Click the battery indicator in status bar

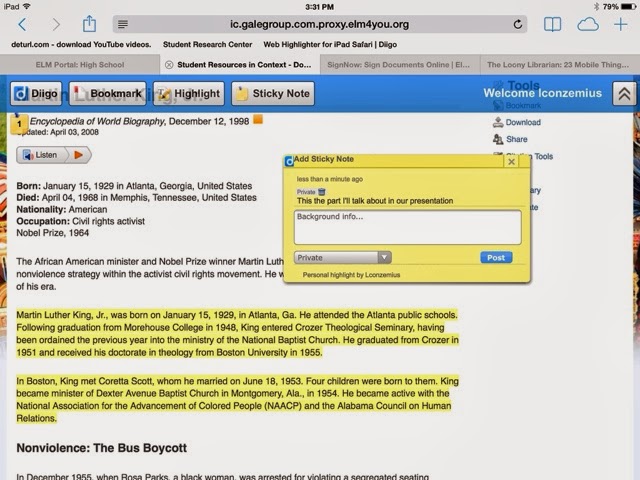[629, 7]
